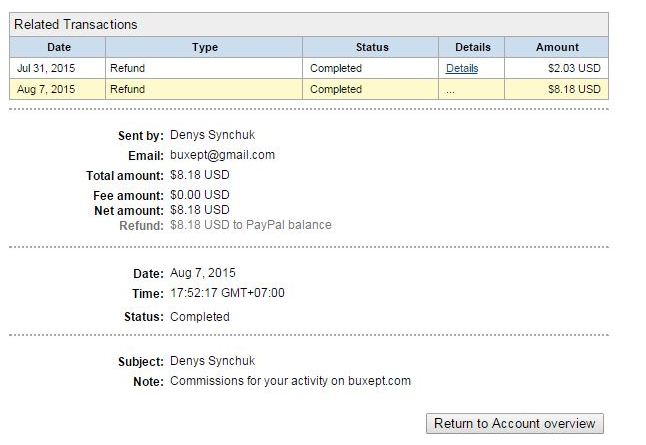This screenshot has height=445, width=646.
Task: Click the Status column header
Action: 371,47
